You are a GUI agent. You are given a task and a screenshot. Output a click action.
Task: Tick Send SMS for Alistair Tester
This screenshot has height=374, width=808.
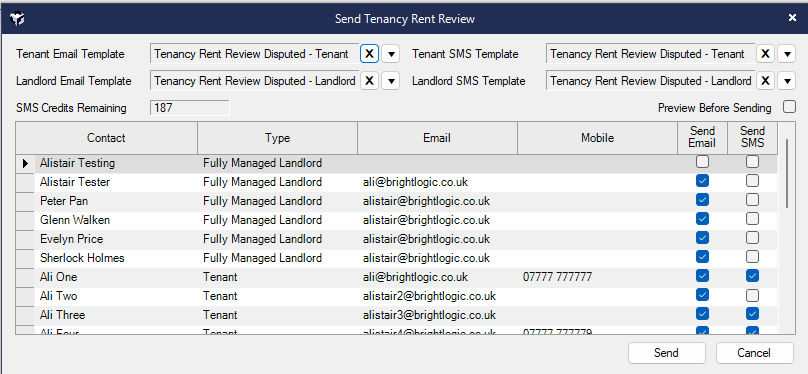pyautogui.click(x=752, y=181)
